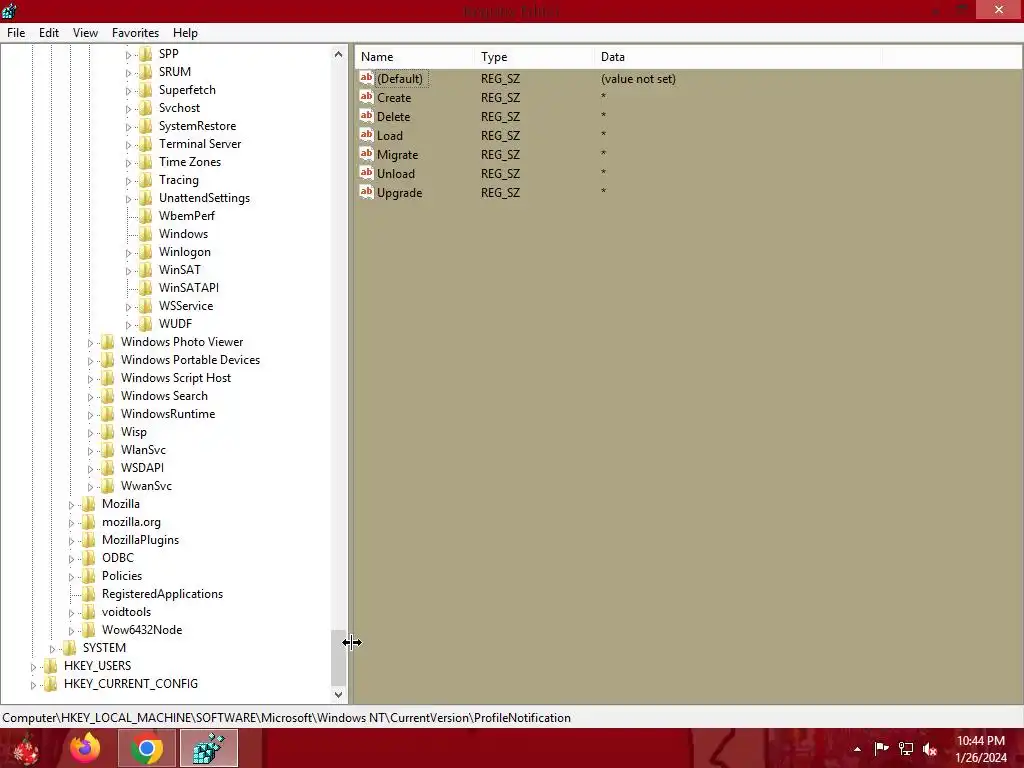Sort values by the Data column
1024x768 pixels.
(x=738, y=57)
